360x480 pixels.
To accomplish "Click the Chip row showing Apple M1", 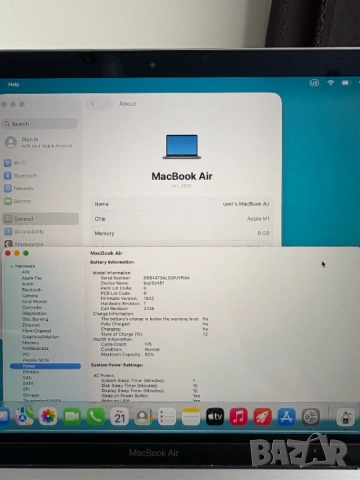I will [182, 219].
